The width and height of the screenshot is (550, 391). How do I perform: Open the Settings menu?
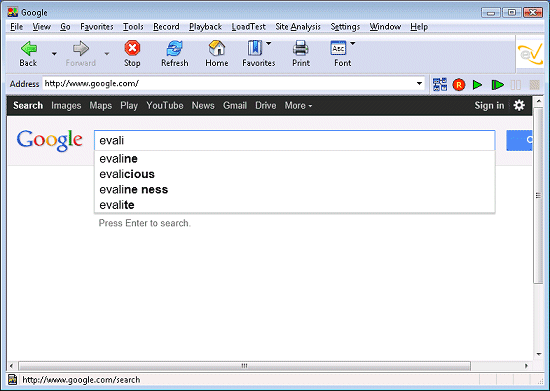pos(345,27)
